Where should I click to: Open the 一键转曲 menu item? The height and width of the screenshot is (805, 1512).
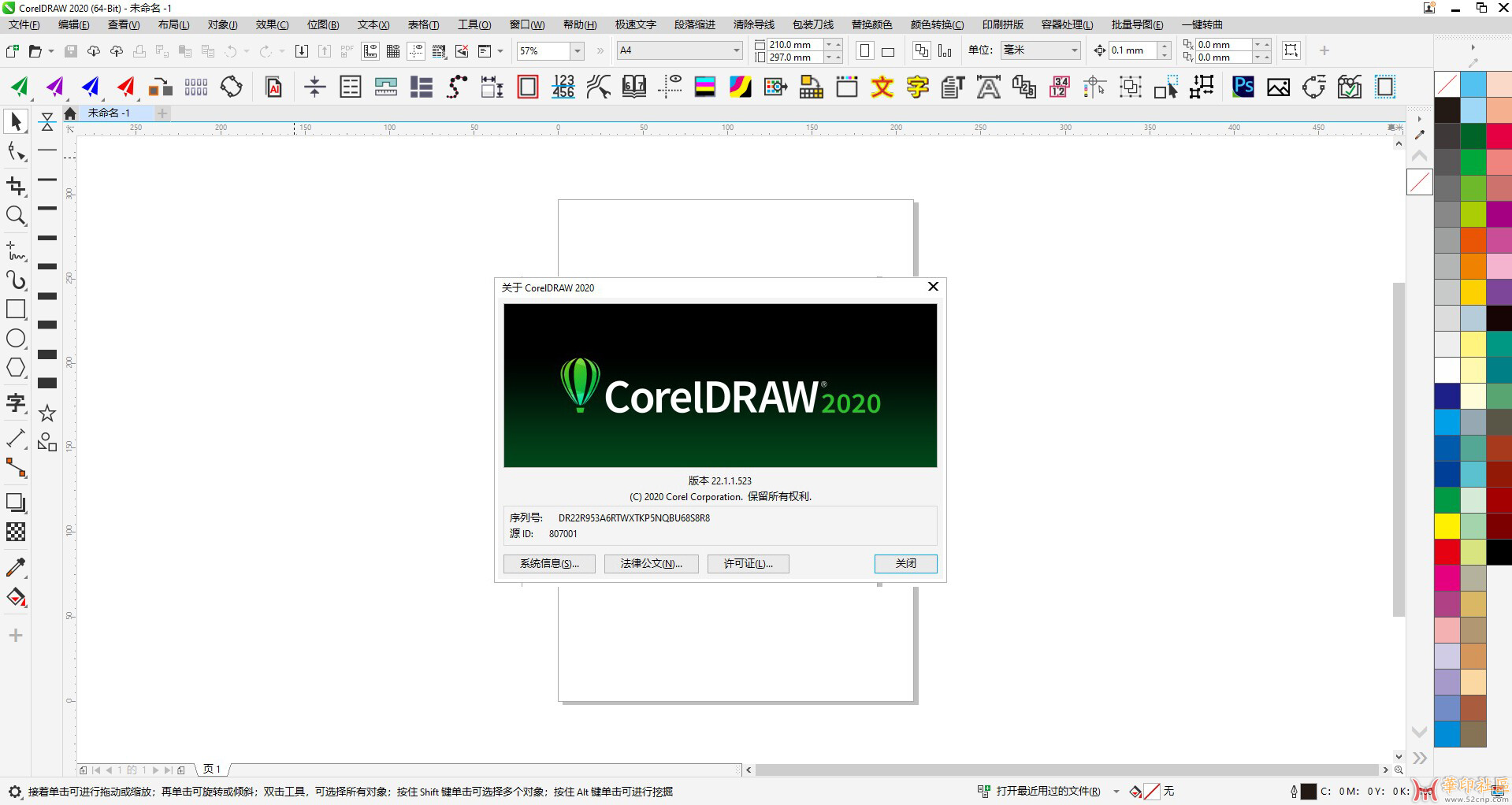tap(1202, 24)
